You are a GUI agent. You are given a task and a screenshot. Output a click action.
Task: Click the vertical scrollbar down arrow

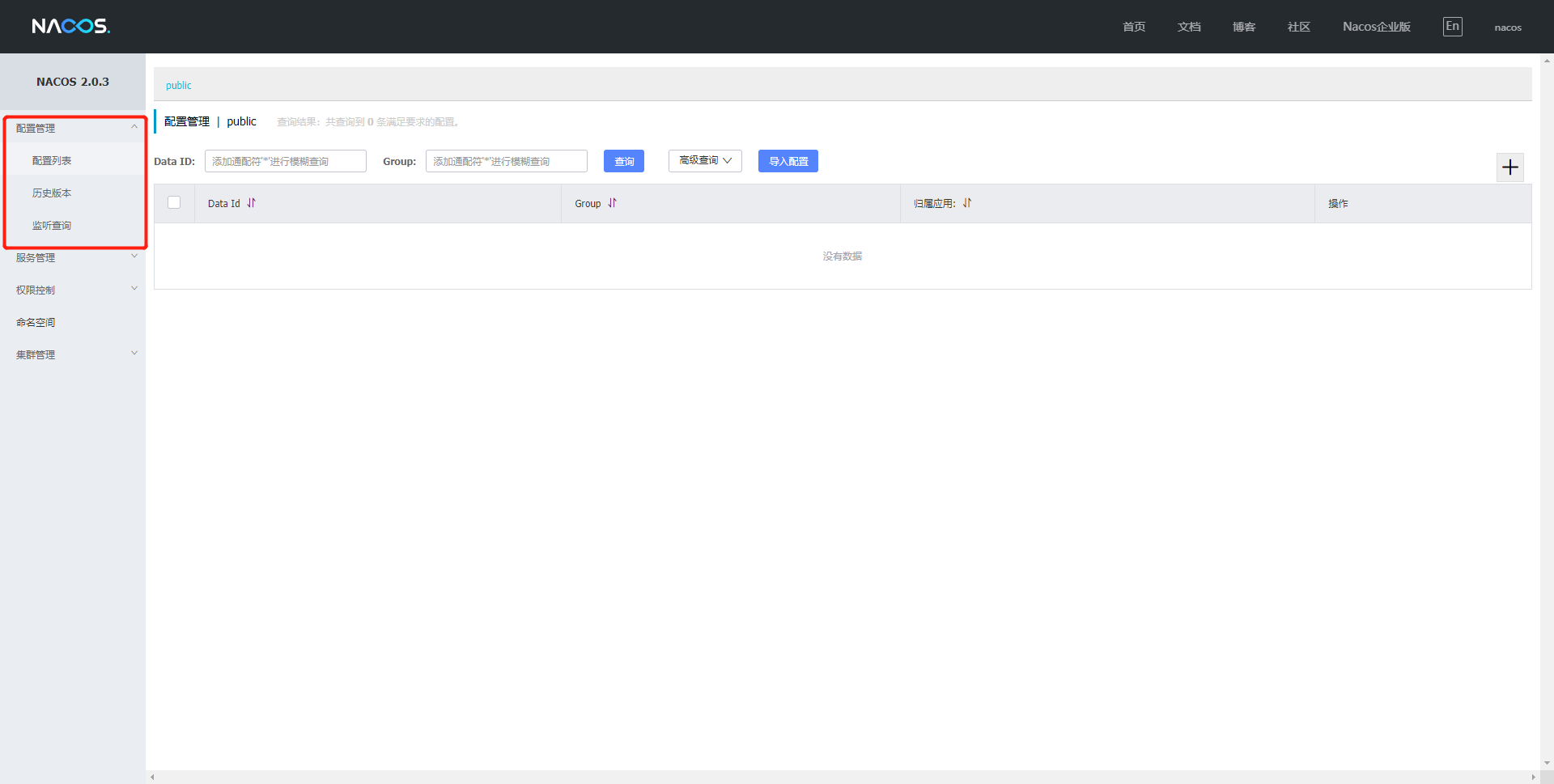coord(1547,763)
